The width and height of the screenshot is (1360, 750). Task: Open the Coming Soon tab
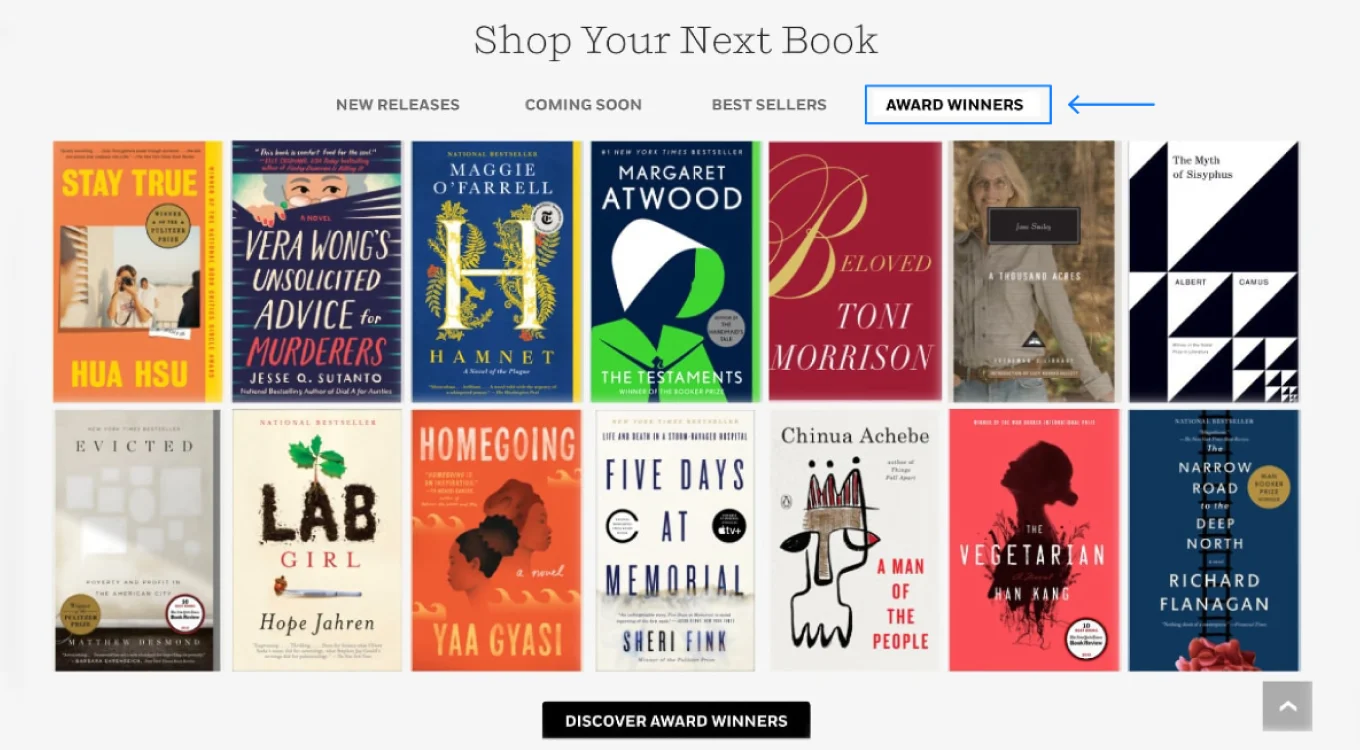coord(583,104)
